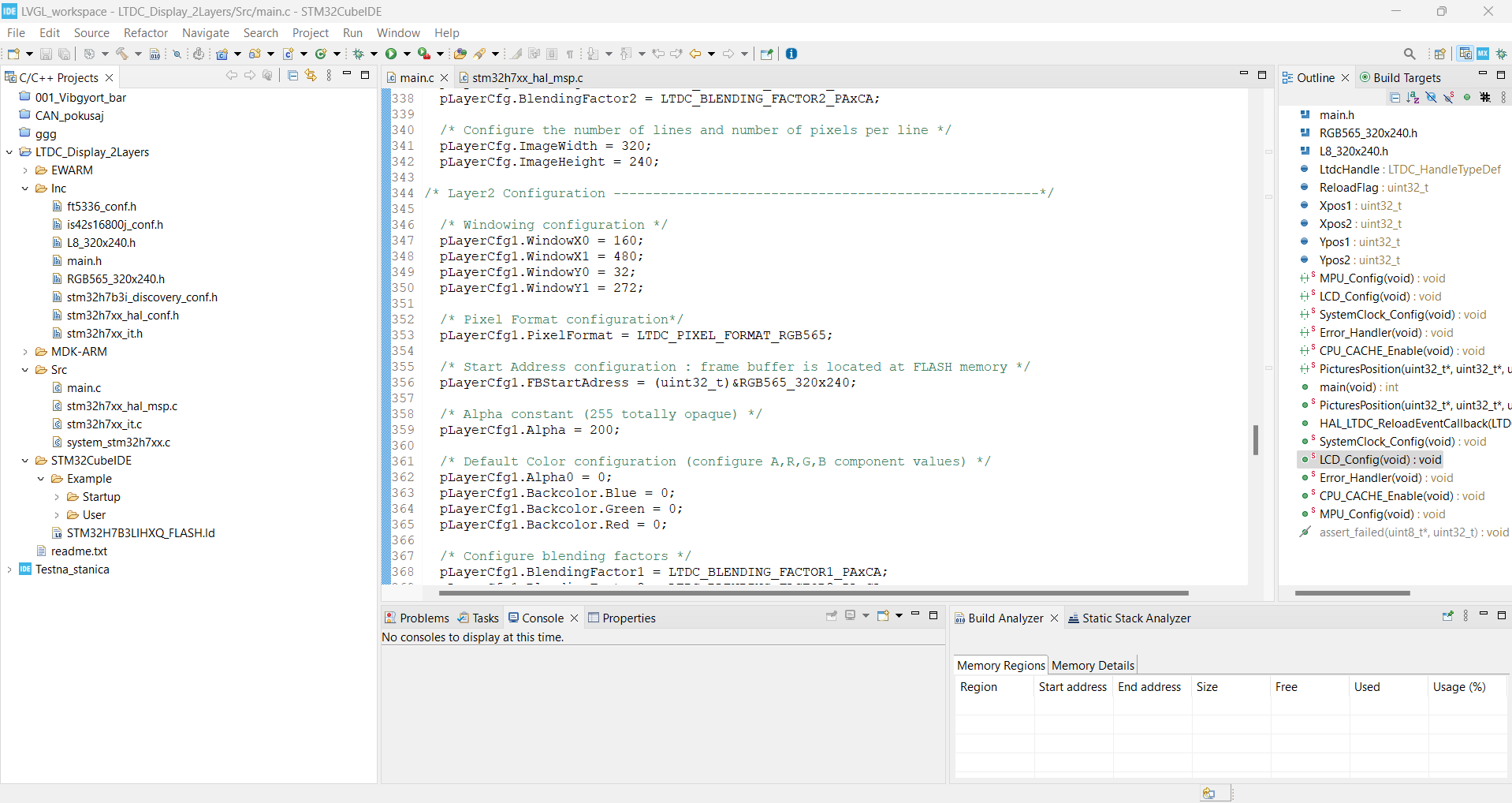Open readme.txt from the project tree
Viewport: 1512px width, 803px height.
click(x=80, y=551)
